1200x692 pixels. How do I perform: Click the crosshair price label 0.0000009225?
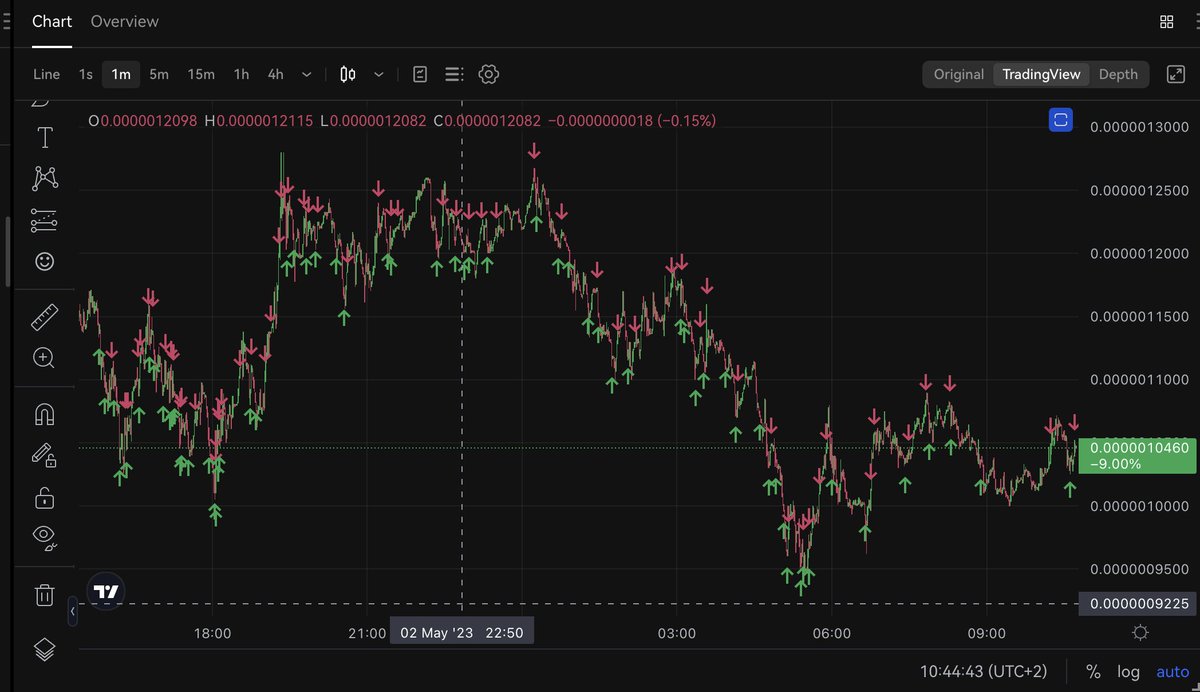click(x=1139, y=603)
